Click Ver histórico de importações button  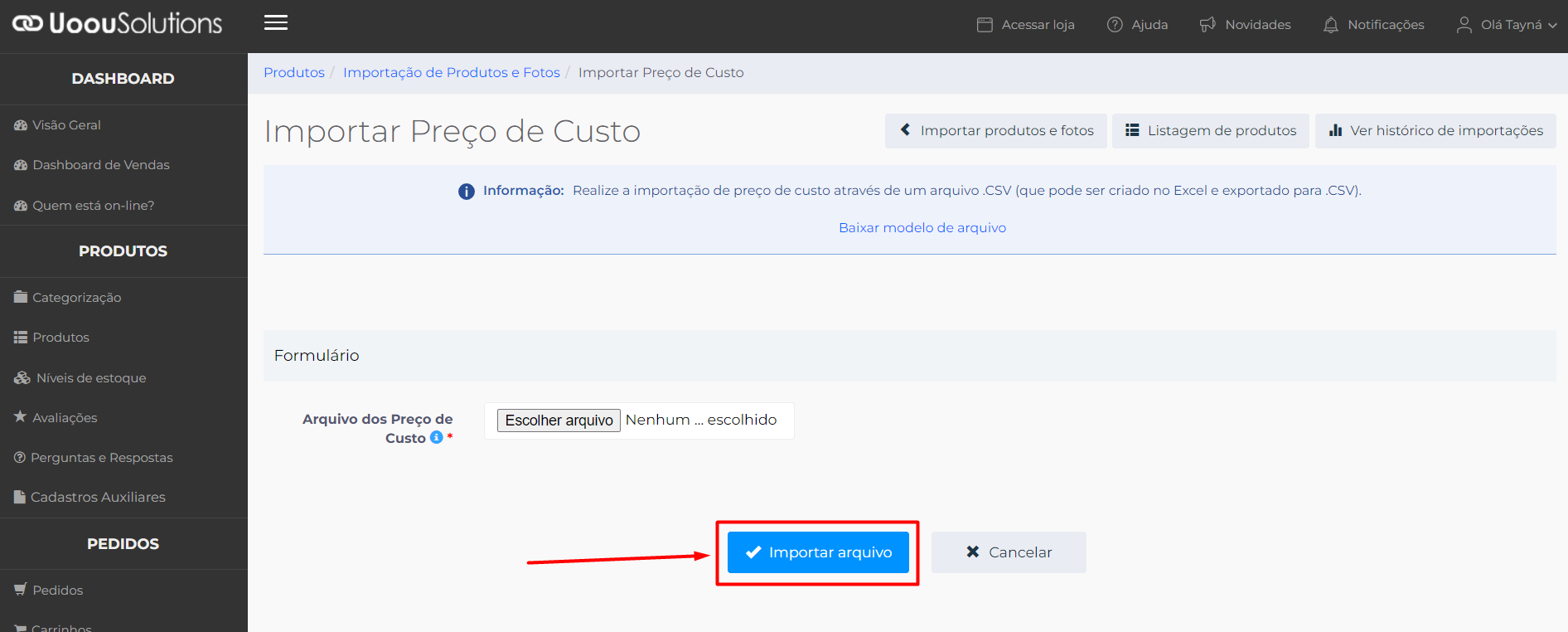(x=1435, y=131)
